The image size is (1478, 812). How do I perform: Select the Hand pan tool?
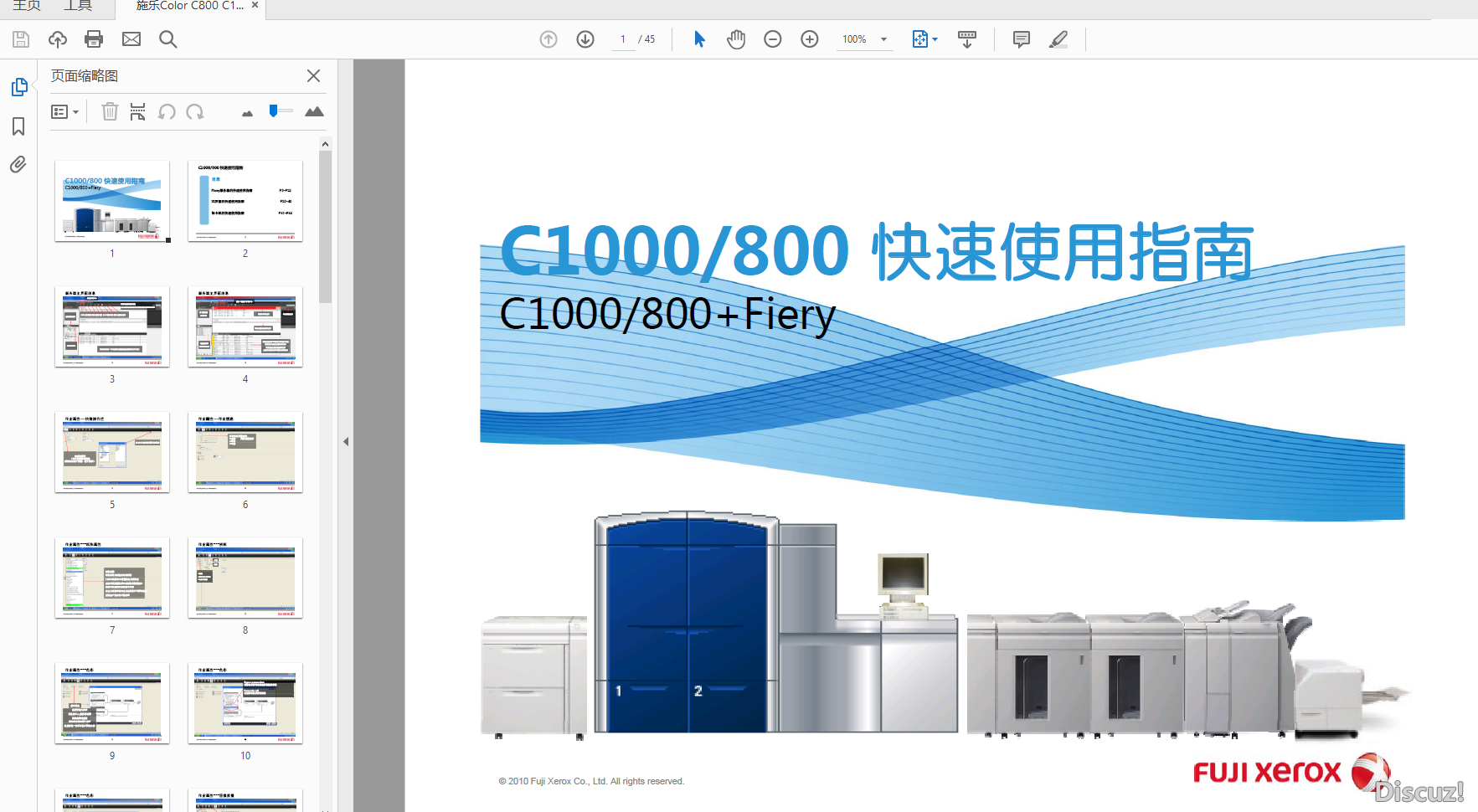[736, 39]
